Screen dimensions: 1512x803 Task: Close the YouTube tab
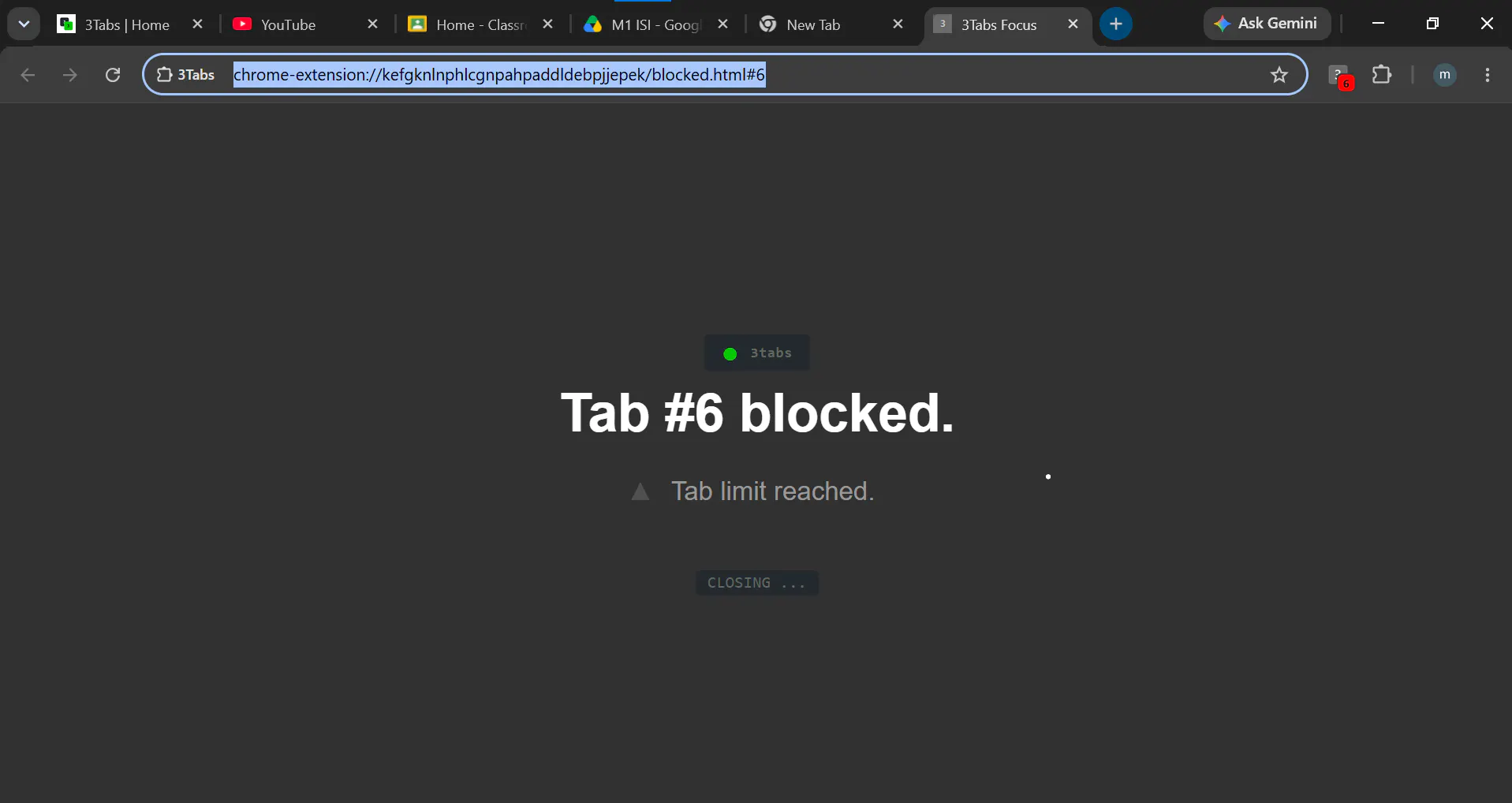[373, 24]
